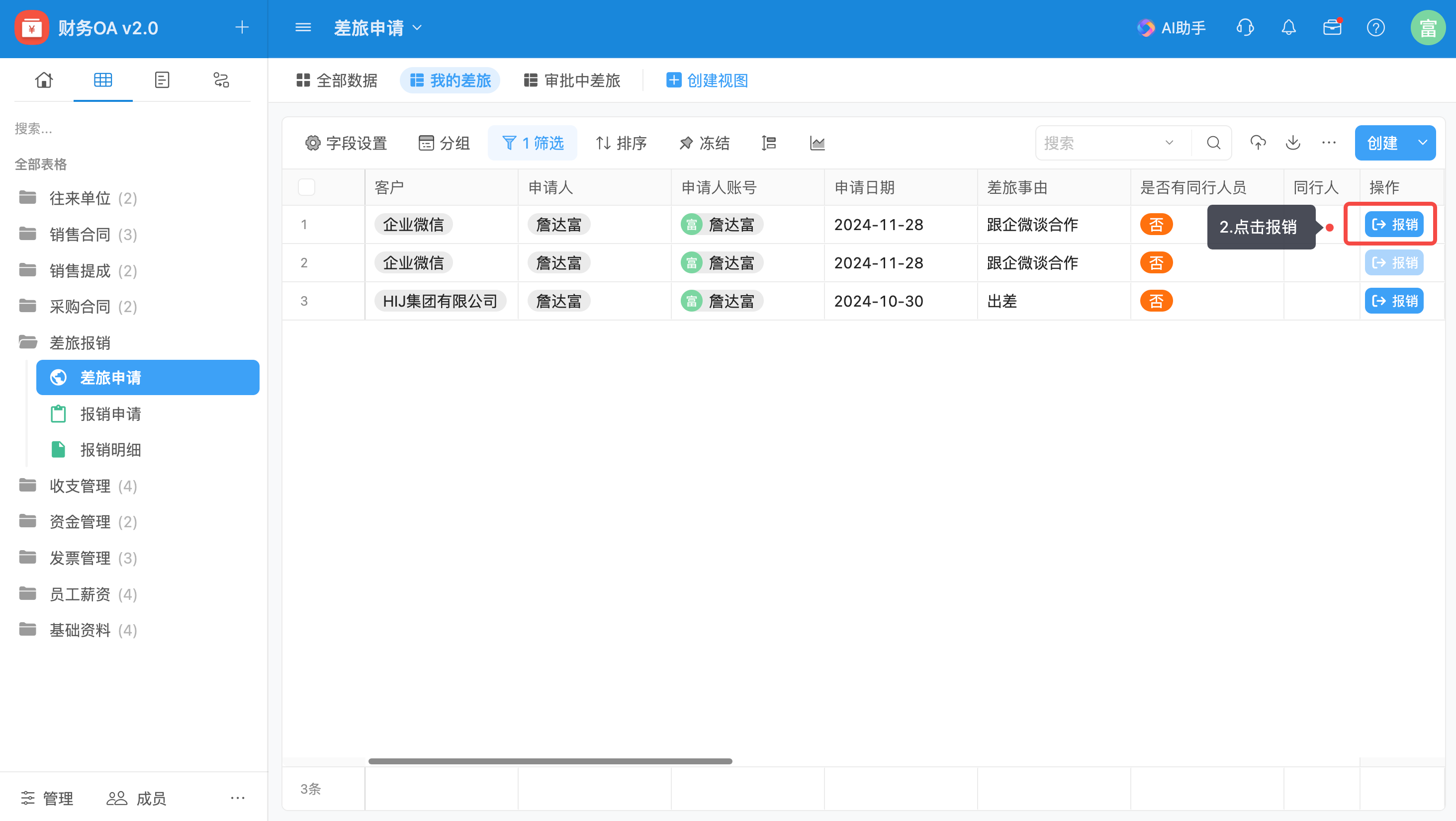Switch to 审批中差旅 view

click(572, 80)
